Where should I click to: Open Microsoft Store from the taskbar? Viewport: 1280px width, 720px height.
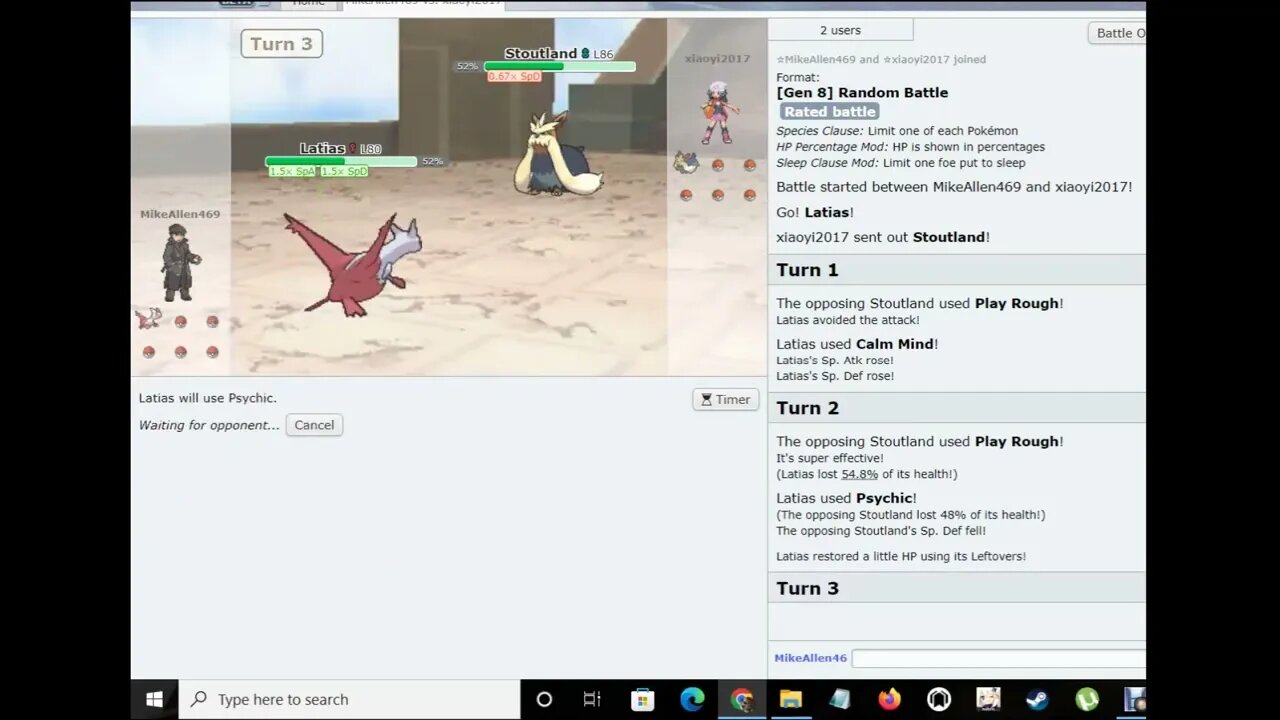(x=643, y=699)
